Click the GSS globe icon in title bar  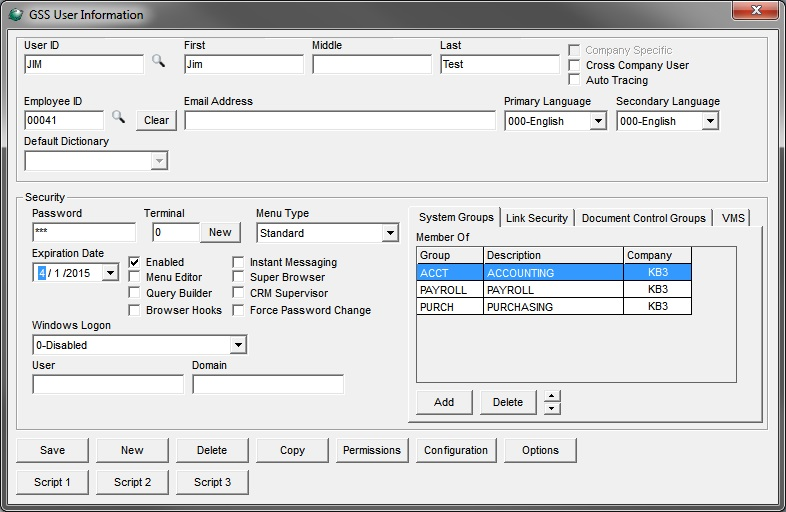[x=16, y=15]
